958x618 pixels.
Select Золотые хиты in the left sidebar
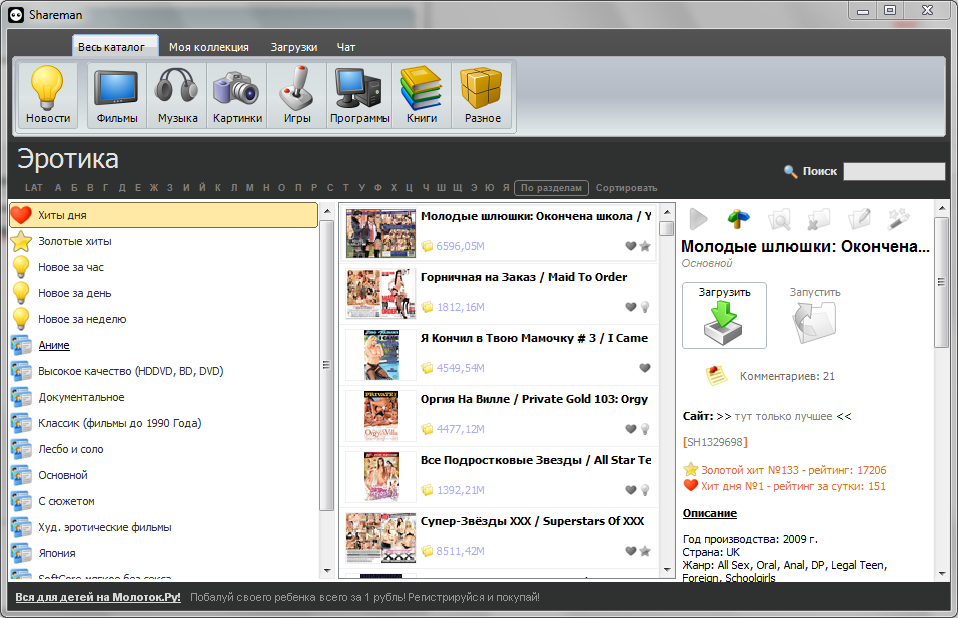click(x=75, y=241)
